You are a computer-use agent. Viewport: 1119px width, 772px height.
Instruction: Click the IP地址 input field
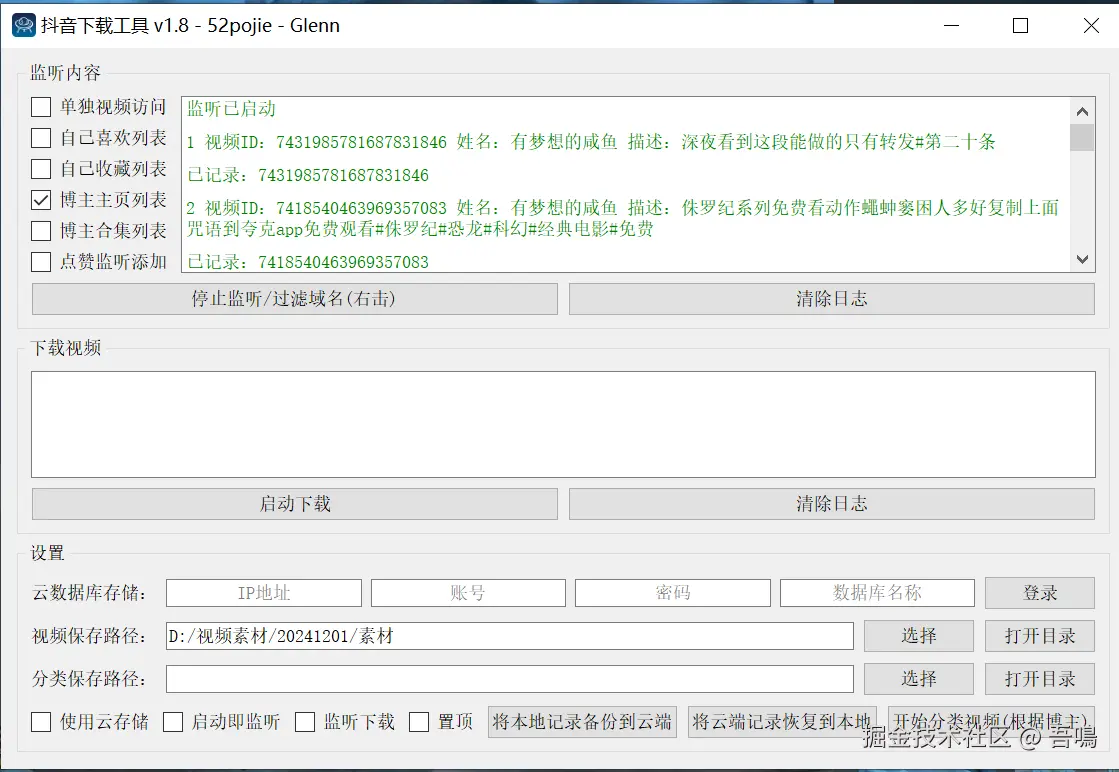(264, 593)
